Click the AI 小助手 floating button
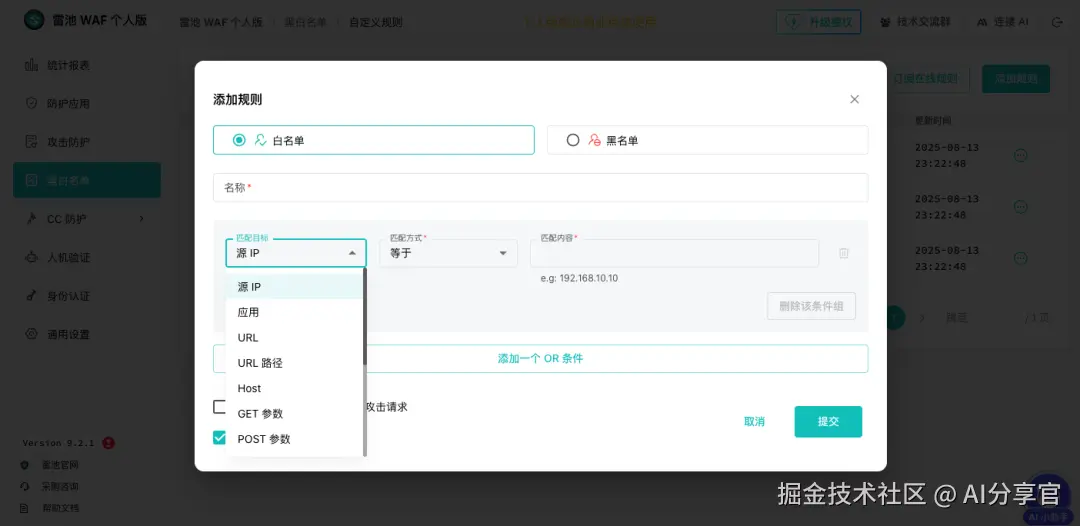This screenshot has width=1080, height=526. [x=1047, y=499]
